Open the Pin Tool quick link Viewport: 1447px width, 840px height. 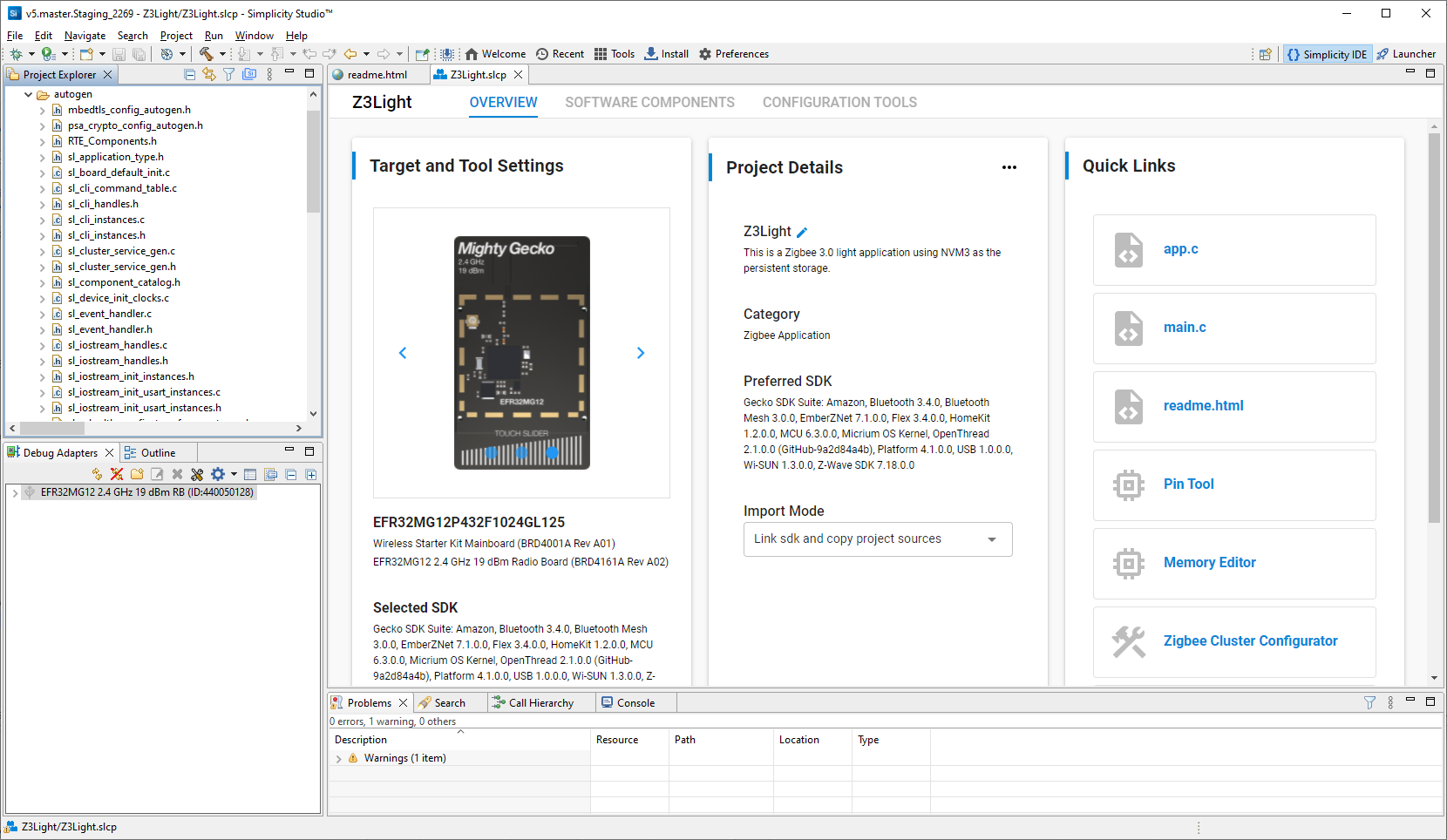tap(1188, 484)
